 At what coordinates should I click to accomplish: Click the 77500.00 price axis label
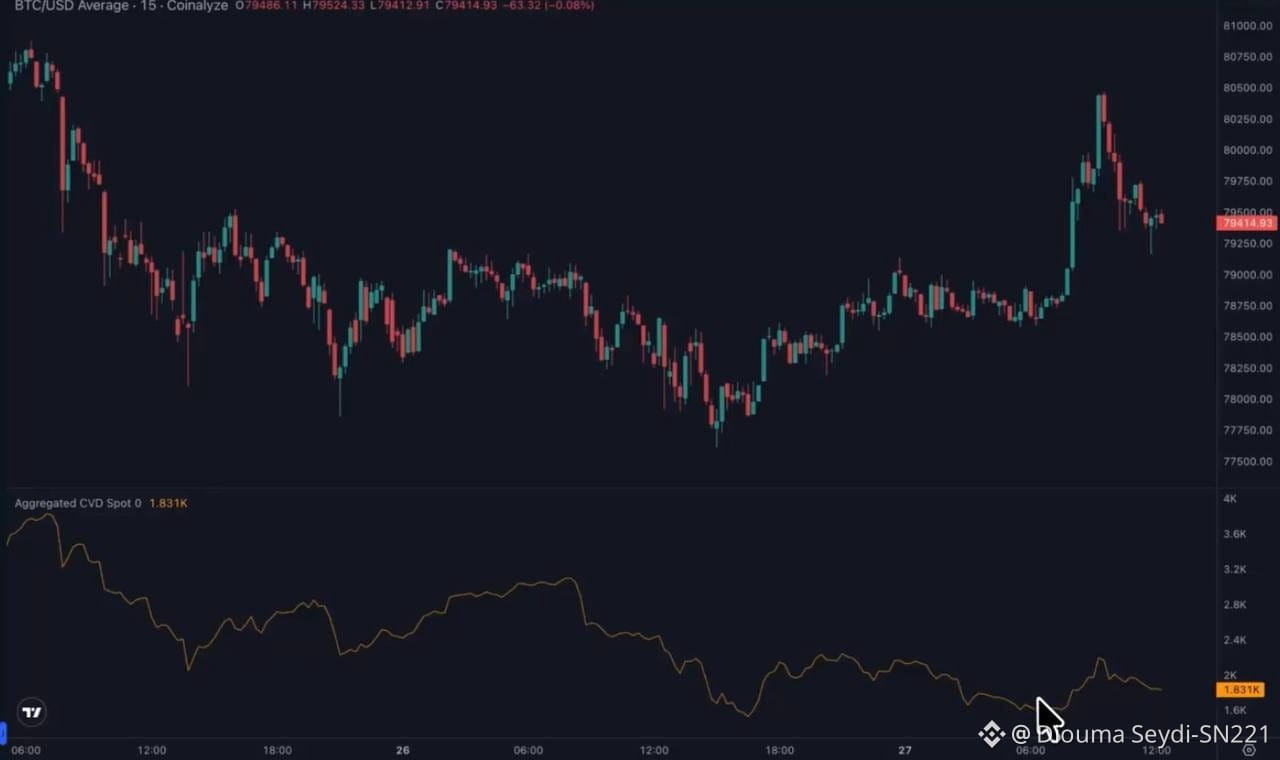[1249, 461]
